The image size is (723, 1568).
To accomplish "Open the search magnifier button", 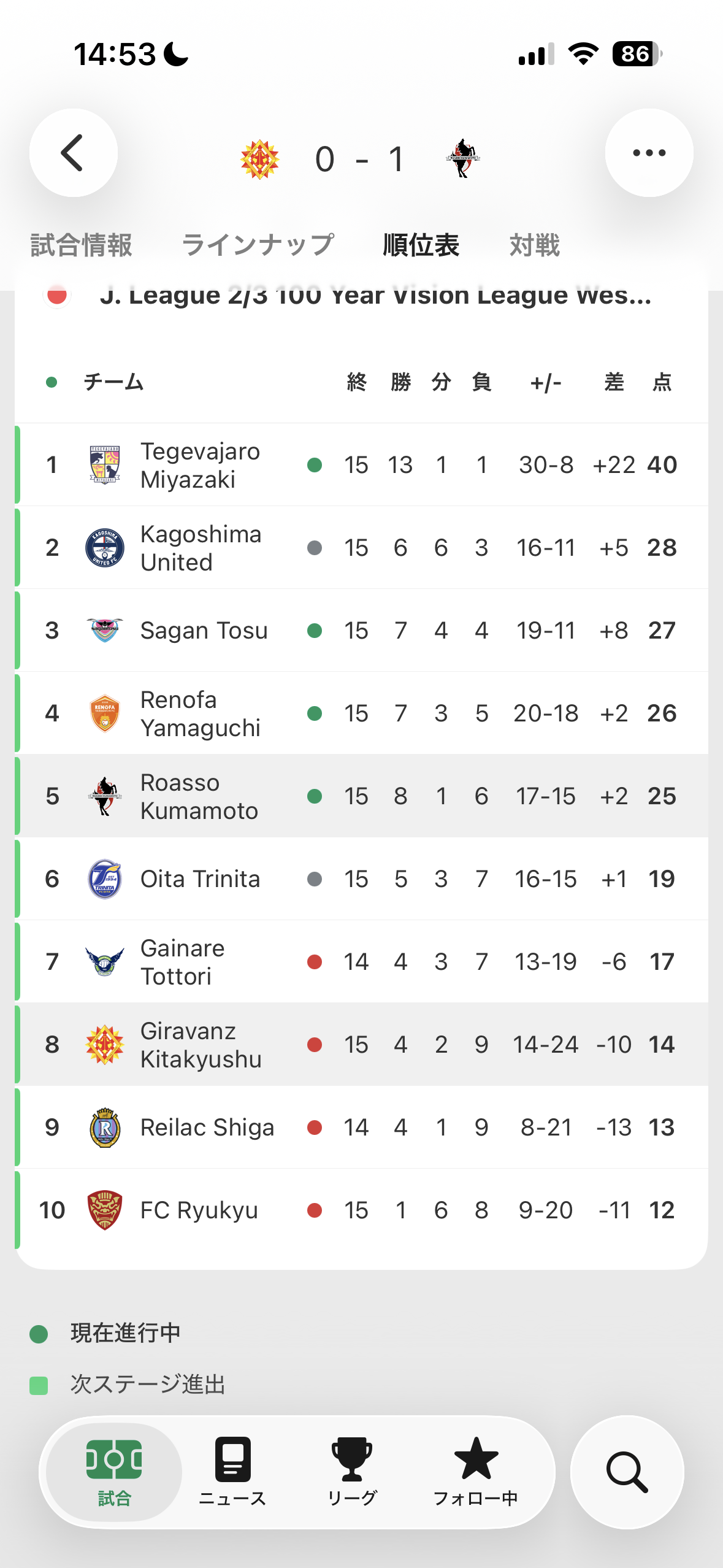I will click(x=627, y=1472).
